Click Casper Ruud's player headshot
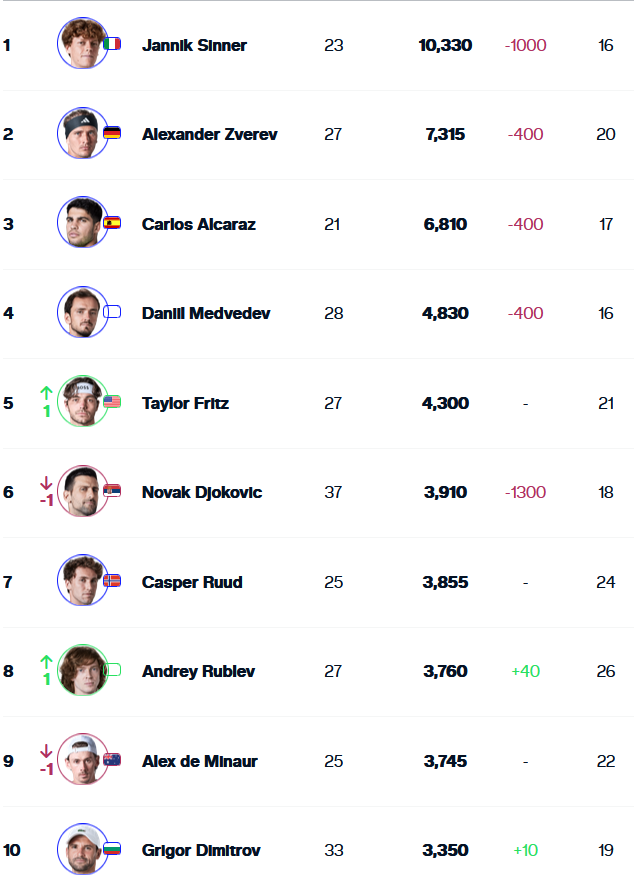Screen dimensions: 634x887 82,580
